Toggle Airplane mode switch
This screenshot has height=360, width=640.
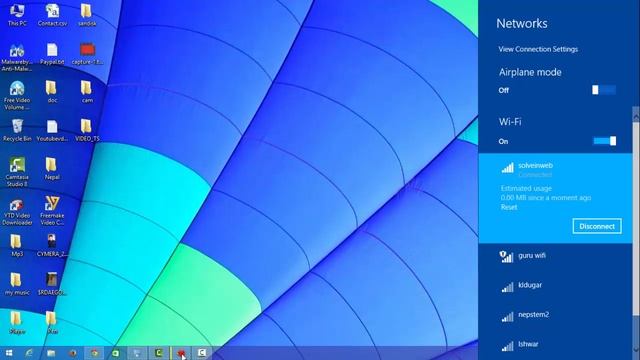(604, 90)
